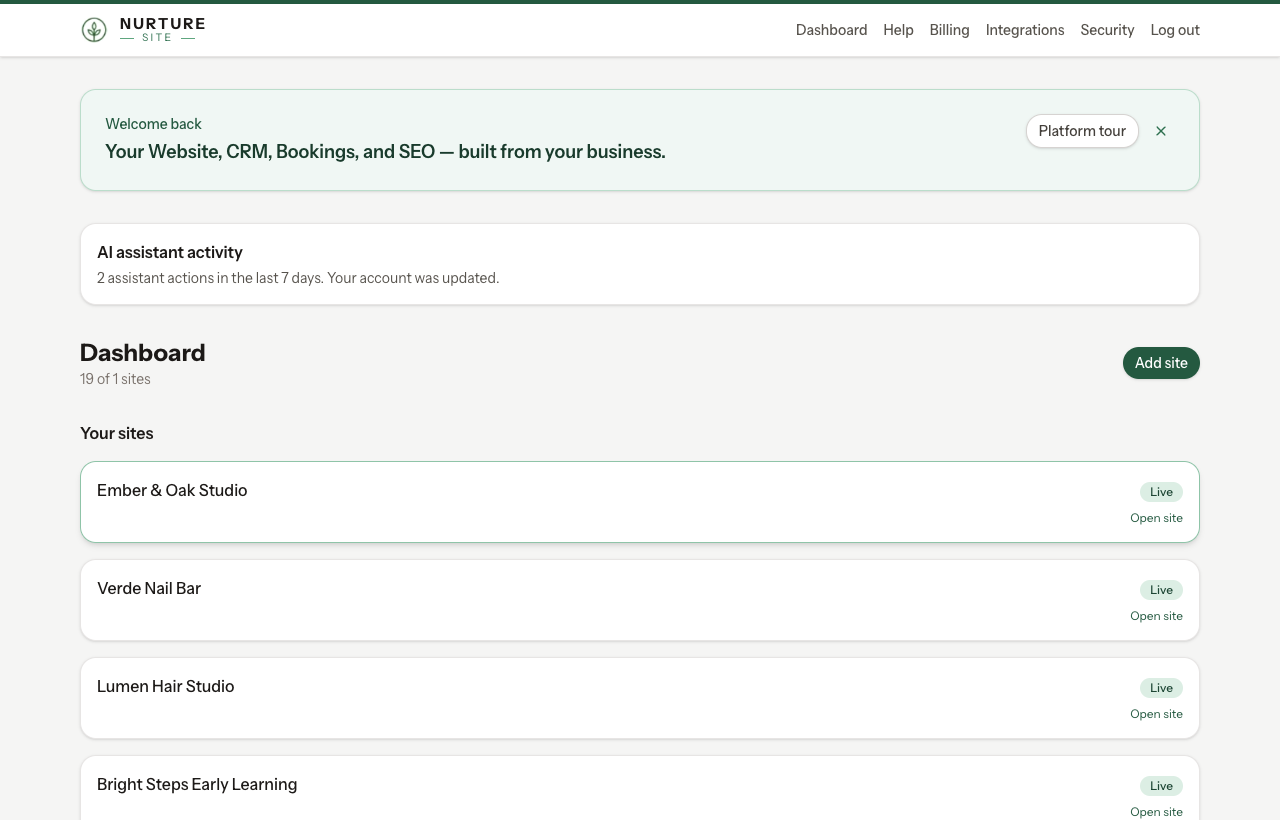Click the Live badge on Ember & Oak Studio
The height and width of the screenshot is (820, 1280).
(1161, 492)
